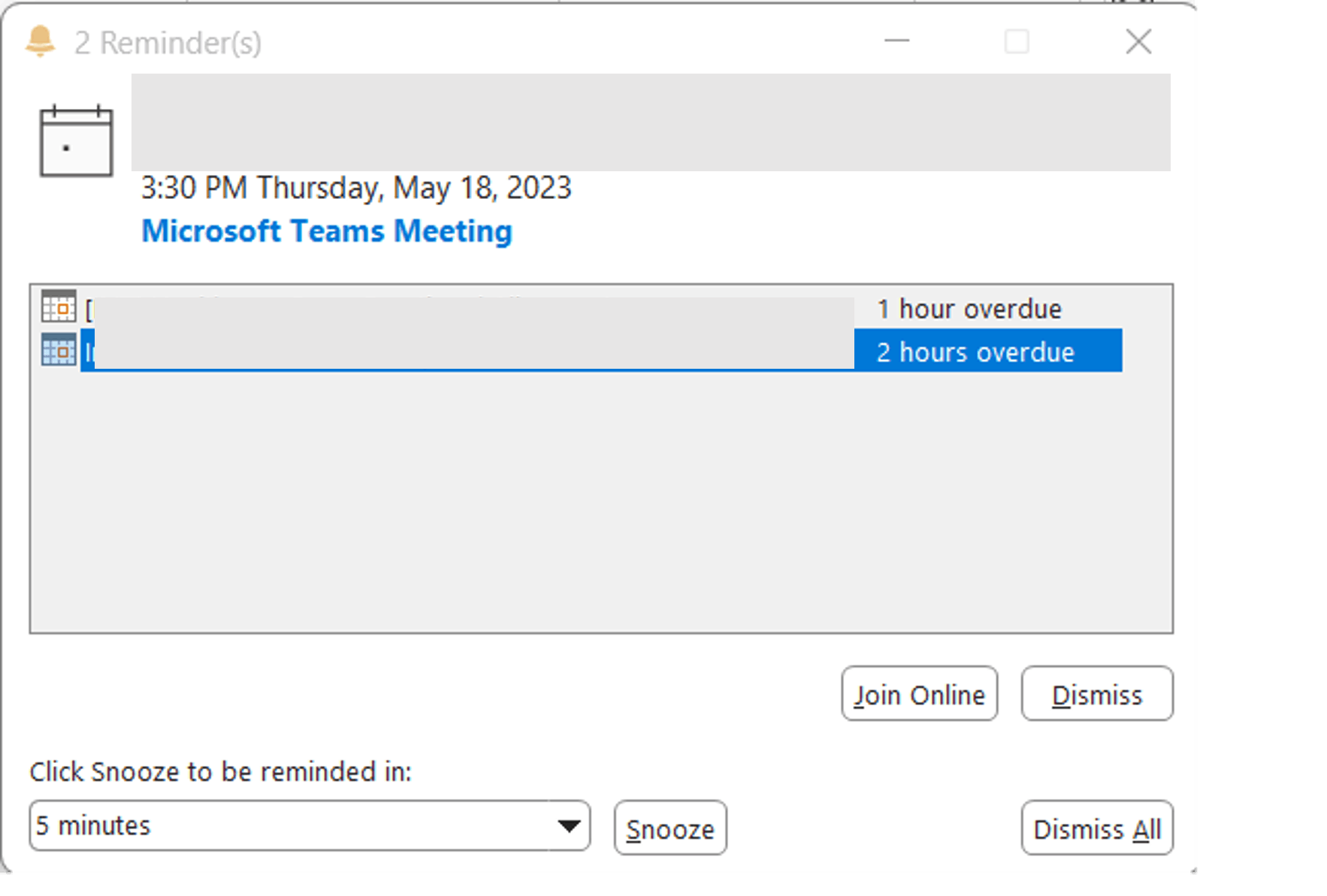This screenshot has width=1327, height=896.
Task: Select the reminder row icon for 2 hours overdue
Action: pyautogui.click(x=59, y=350)
